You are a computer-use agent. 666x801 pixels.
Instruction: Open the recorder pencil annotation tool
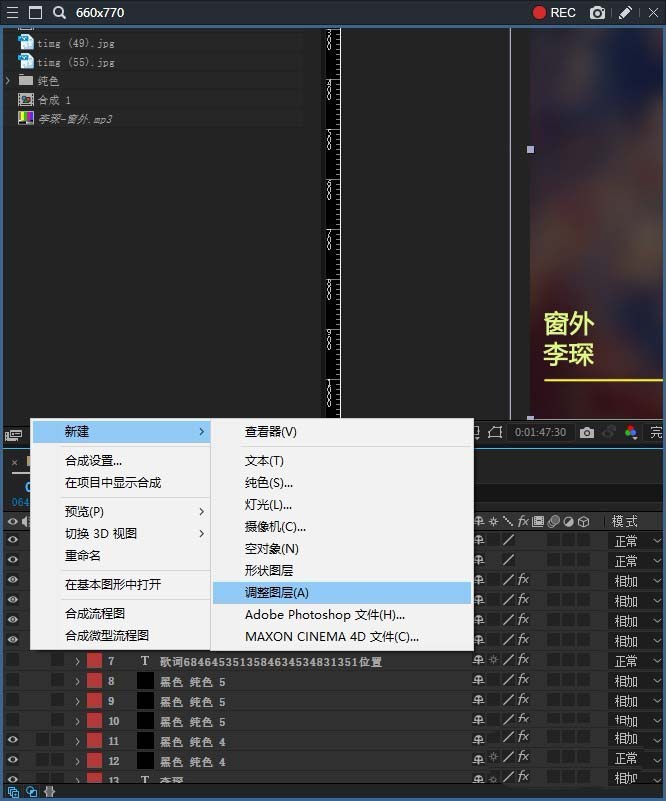(x=625, y=12)
